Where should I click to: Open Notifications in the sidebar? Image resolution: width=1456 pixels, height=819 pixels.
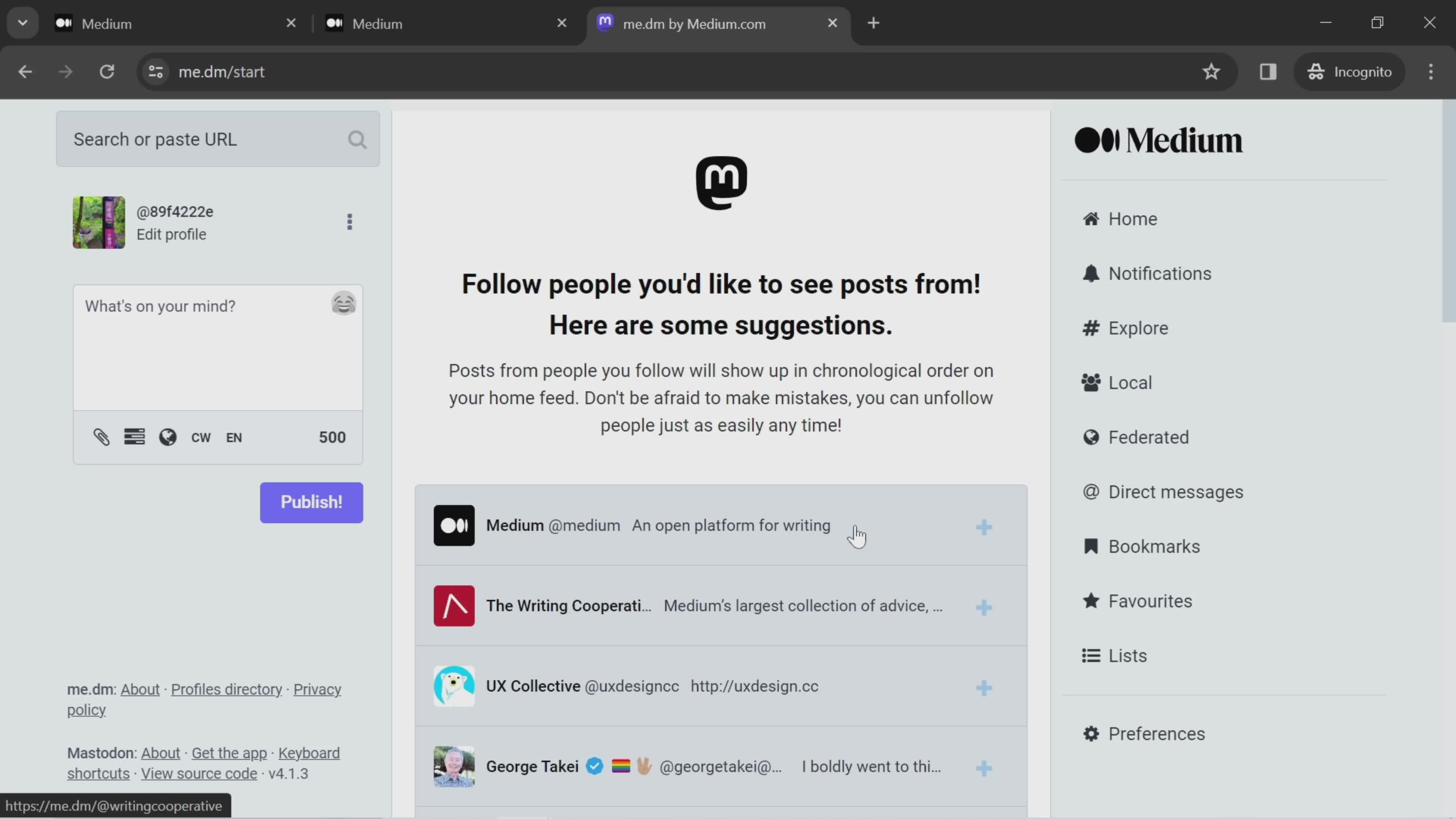tap(1146, 273)
